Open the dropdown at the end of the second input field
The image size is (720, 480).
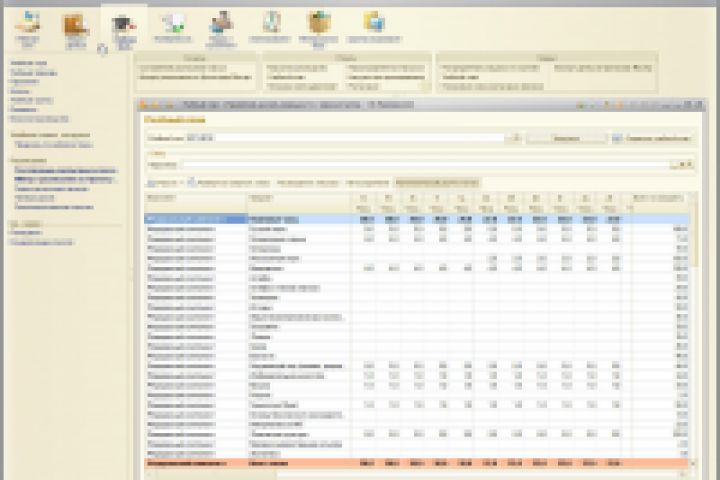681,164
